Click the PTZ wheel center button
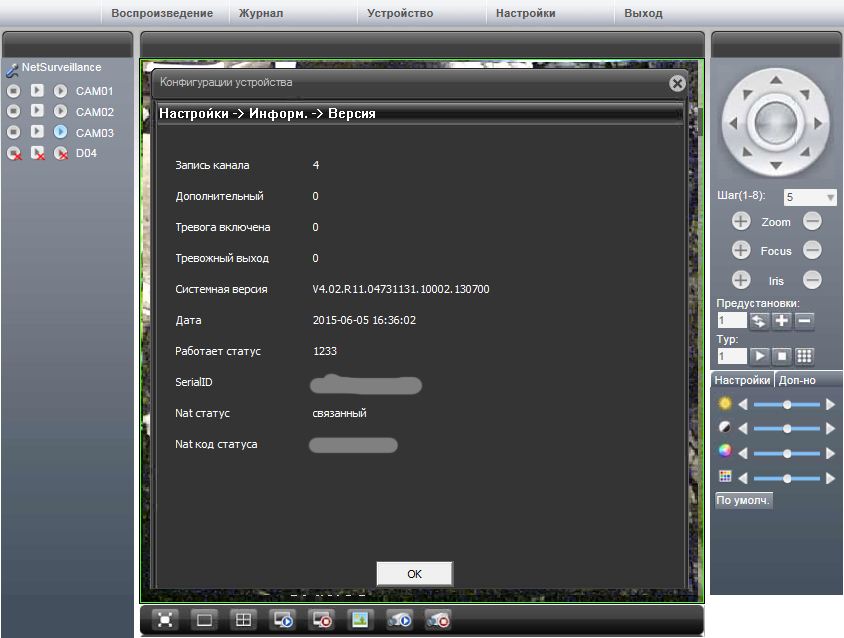 (776, 123)
